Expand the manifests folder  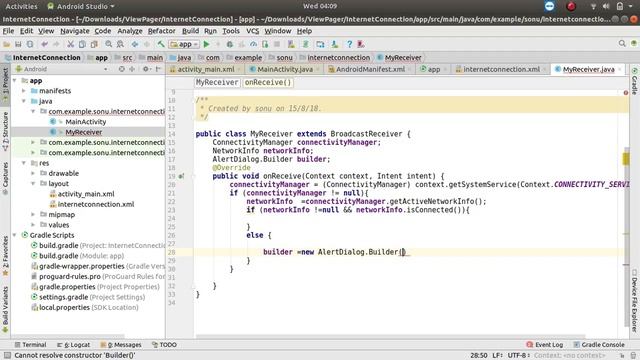(24, 91)
